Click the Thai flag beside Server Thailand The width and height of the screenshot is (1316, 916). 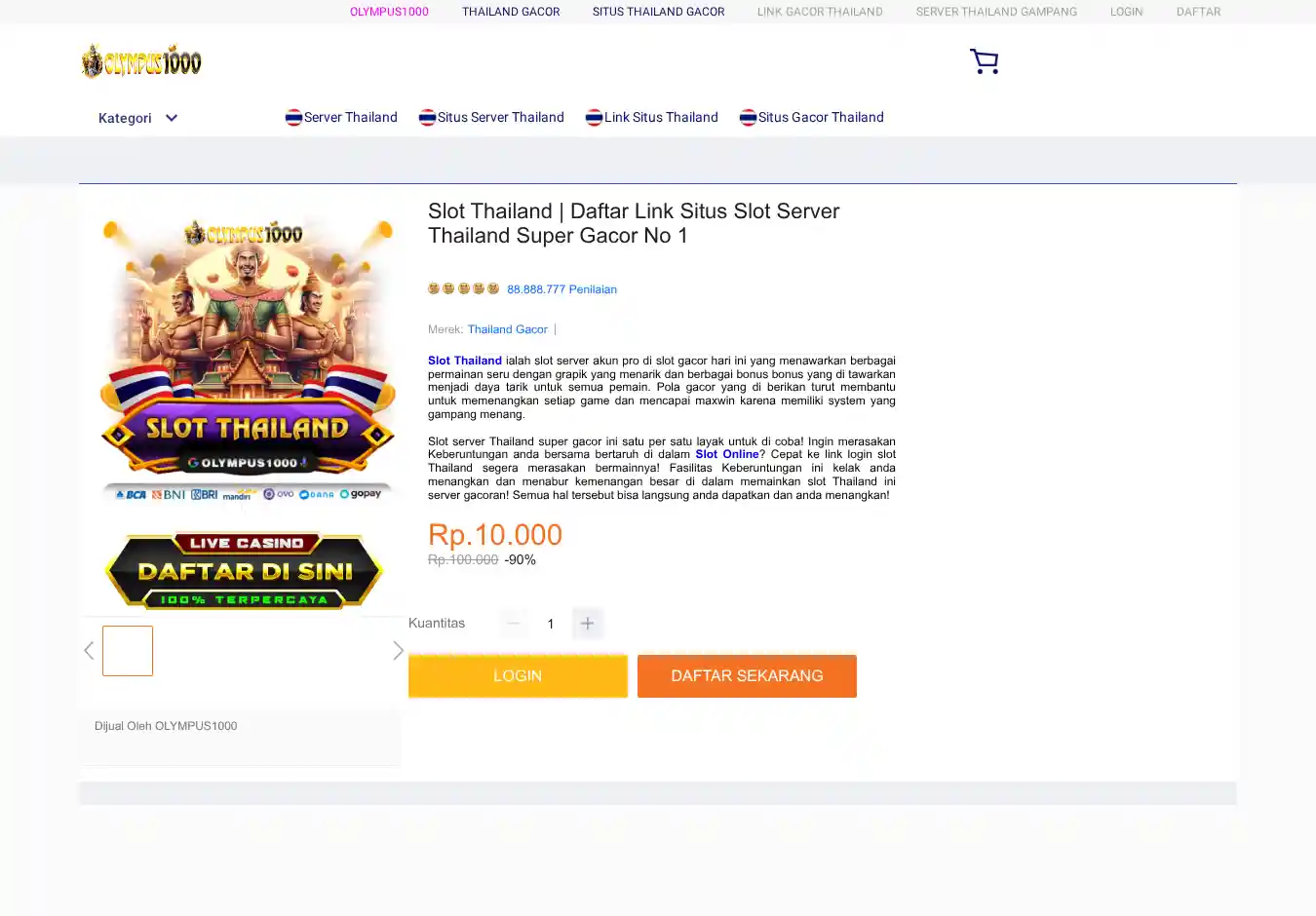293,118
